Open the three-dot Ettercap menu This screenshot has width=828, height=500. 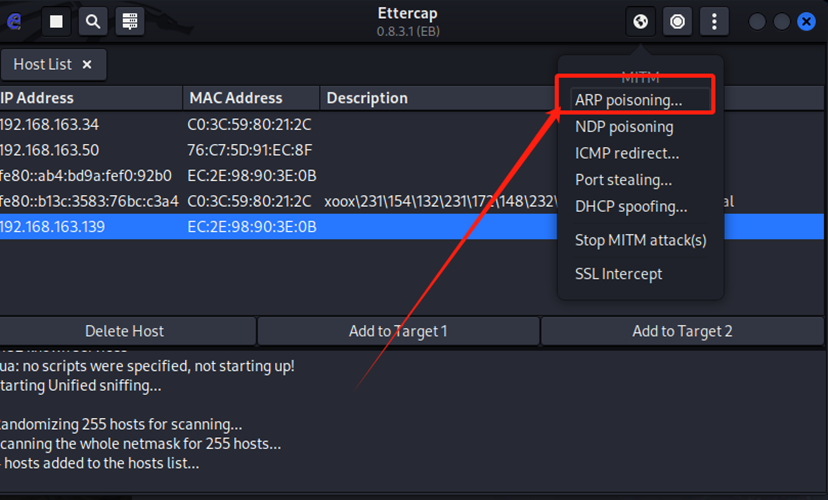point(714,21)
